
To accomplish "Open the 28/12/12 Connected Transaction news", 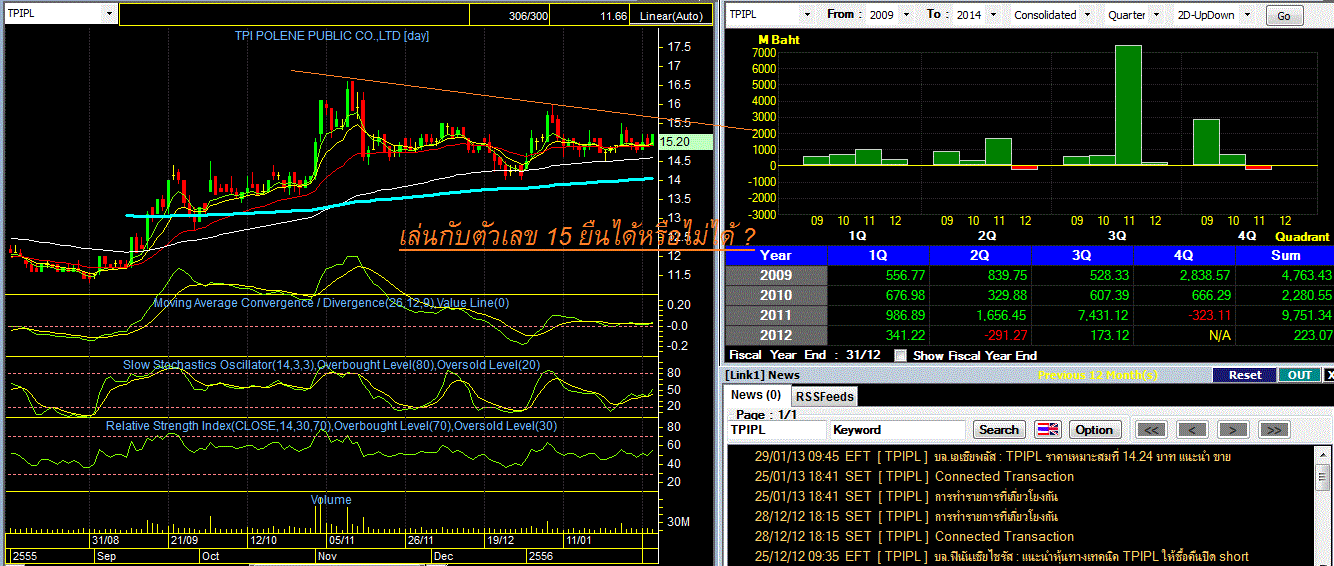I will point(914,536).
